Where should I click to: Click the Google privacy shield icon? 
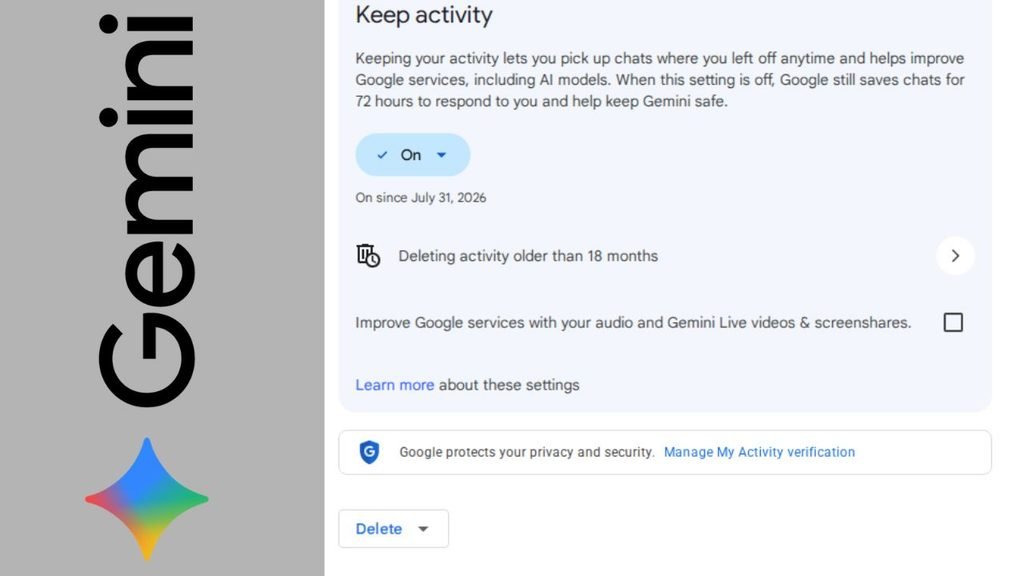[x=370, y=452]
